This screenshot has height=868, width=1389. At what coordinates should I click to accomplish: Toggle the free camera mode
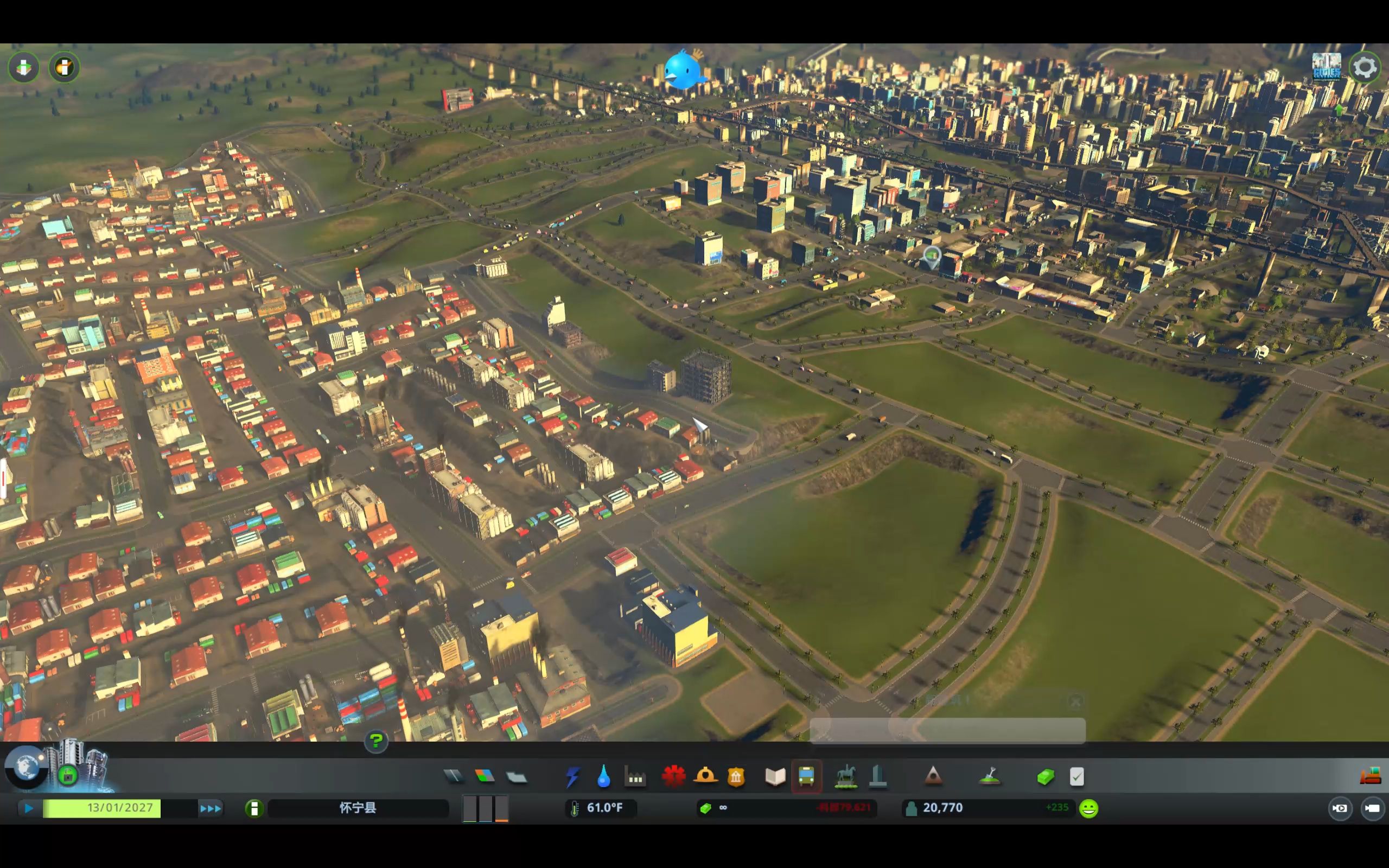pyautogui.click(x=1372, y=808)
